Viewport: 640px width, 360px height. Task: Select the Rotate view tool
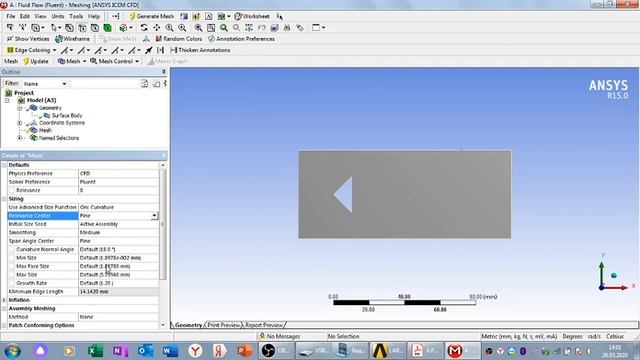[x=144, y=28]
